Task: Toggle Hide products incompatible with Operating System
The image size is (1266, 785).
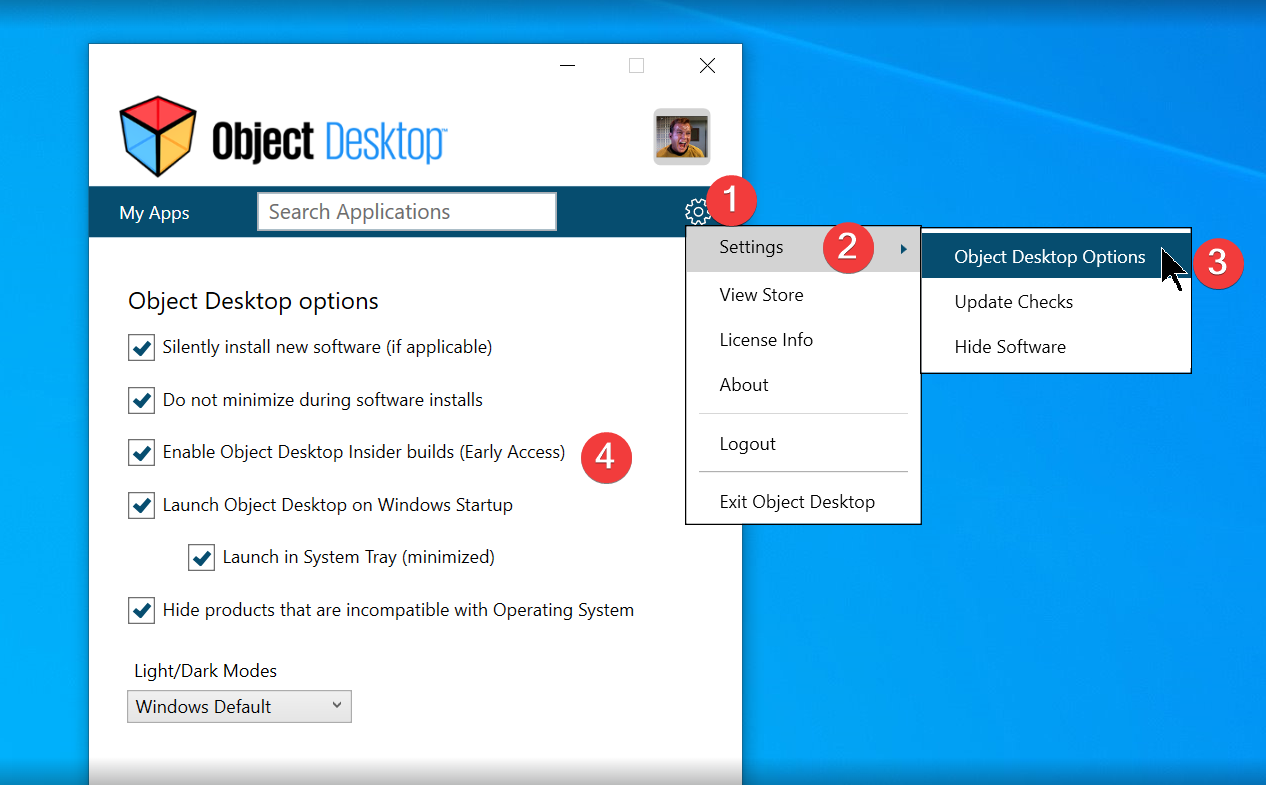Action: point(141,610)
